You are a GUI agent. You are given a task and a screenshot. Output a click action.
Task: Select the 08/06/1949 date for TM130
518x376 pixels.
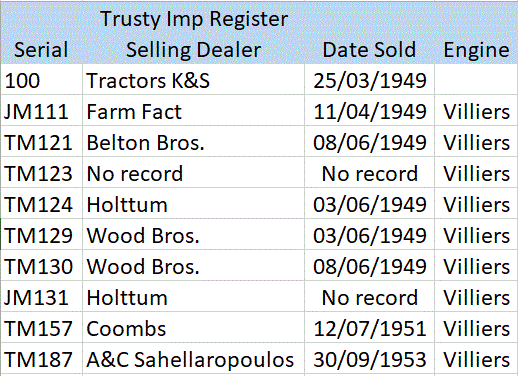(x=369, y=266)
